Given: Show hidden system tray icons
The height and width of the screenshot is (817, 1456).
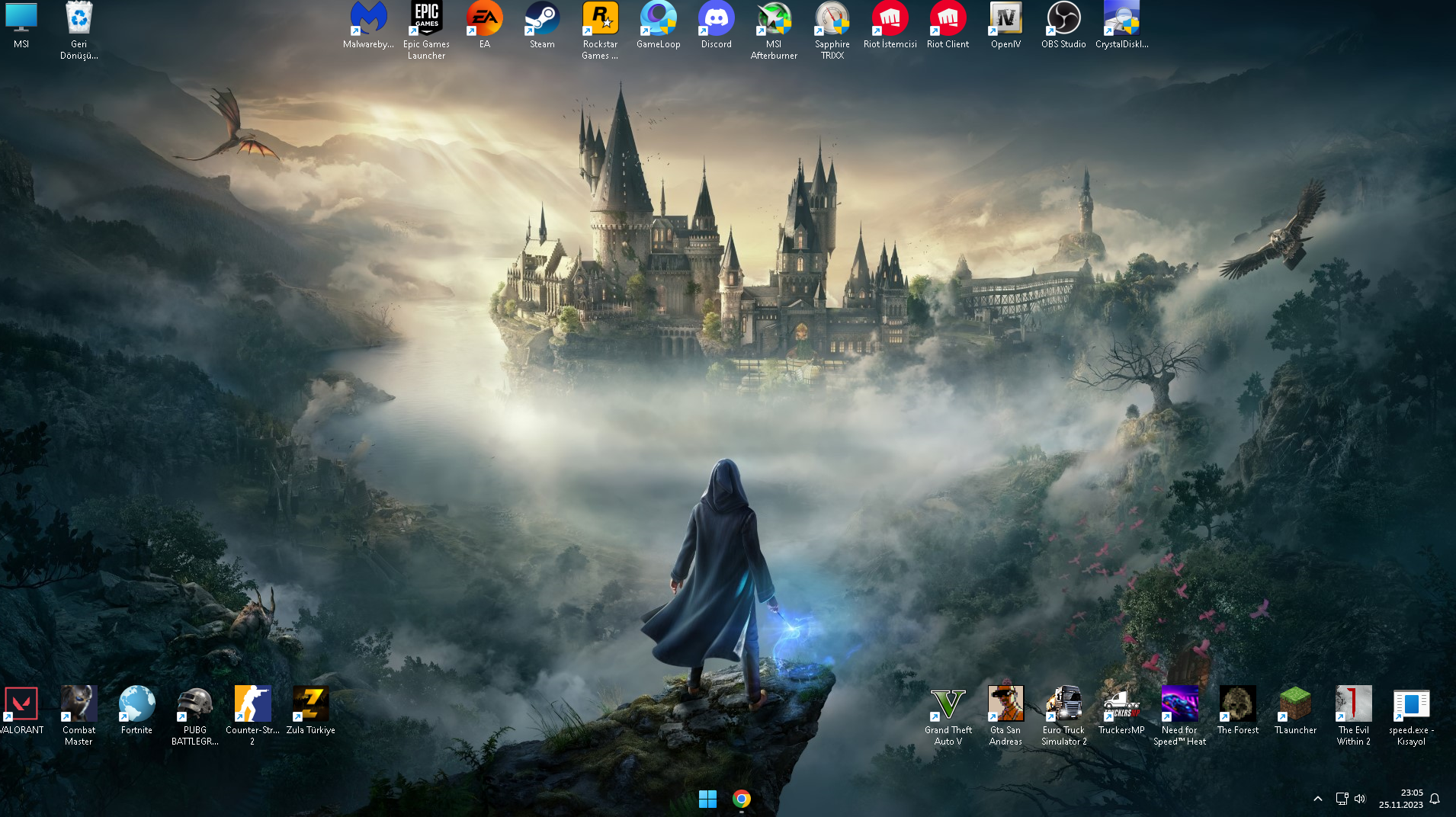Looking at the screenshot, I should point(1318,799).
